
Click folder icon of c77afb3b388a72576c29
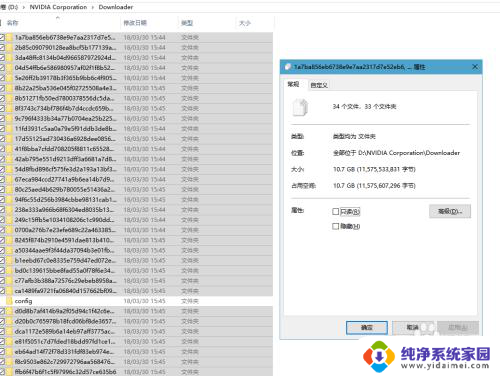pyautogui.click(x=9, y=281)
